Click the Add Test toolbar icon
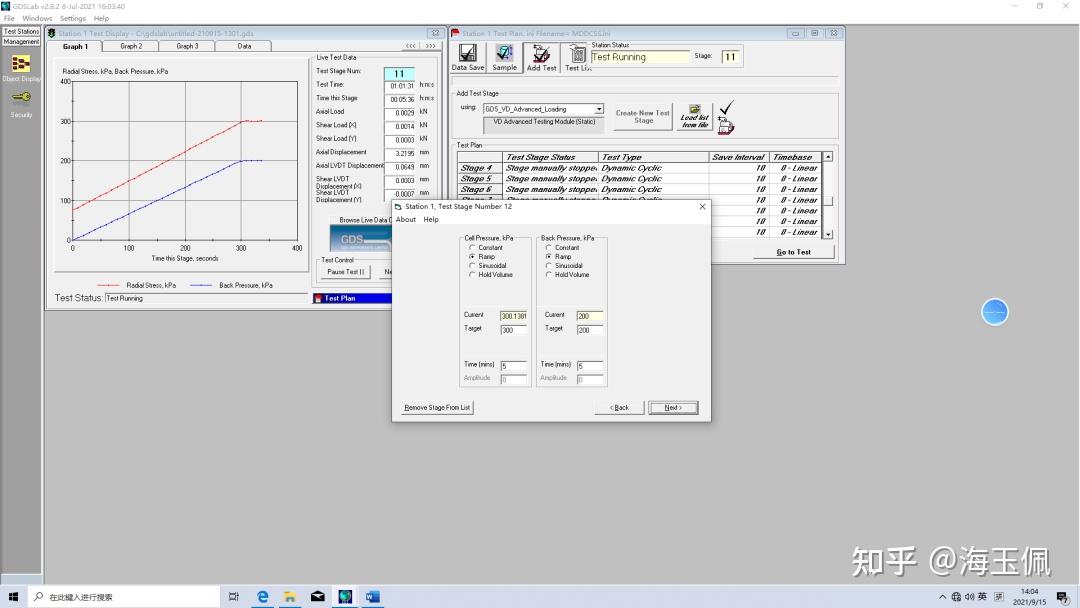The image size is (1080, 608). tap(541, 56)
